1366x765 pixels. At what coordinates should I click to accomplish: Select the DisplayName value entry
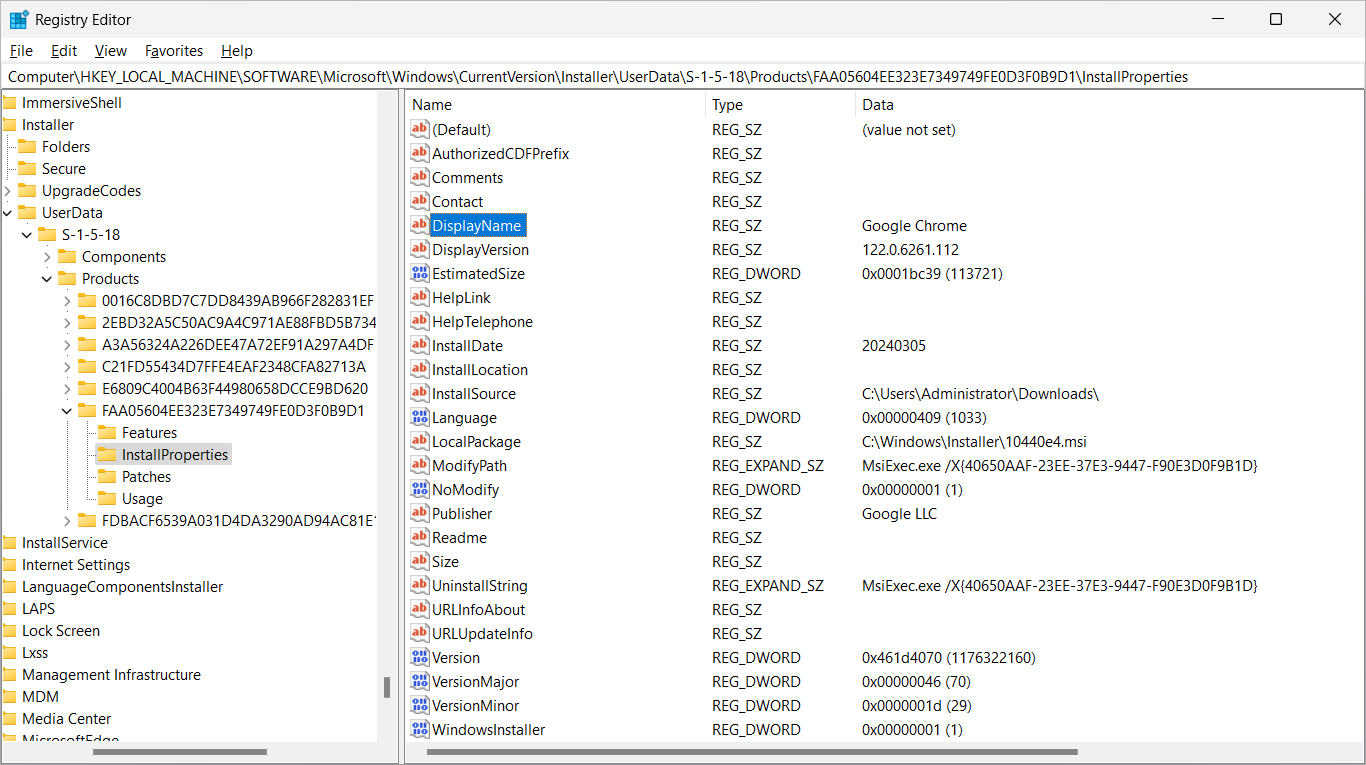(x=477, y=225)
